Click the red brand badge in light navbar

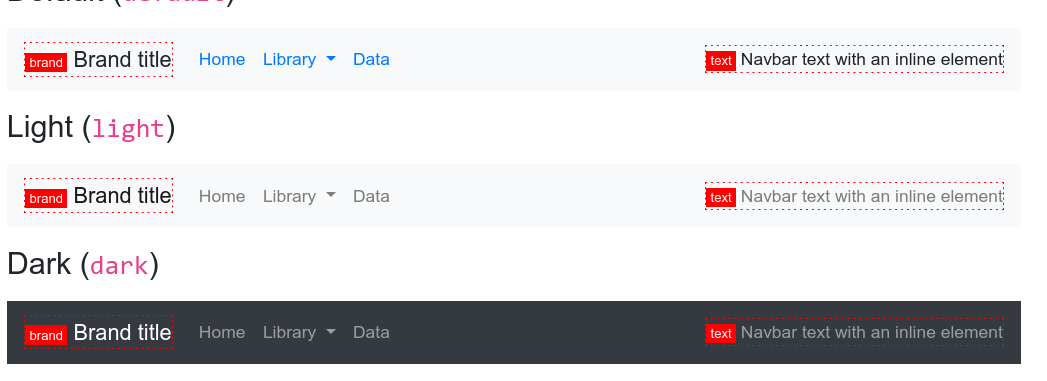click(x=46, y=199)
